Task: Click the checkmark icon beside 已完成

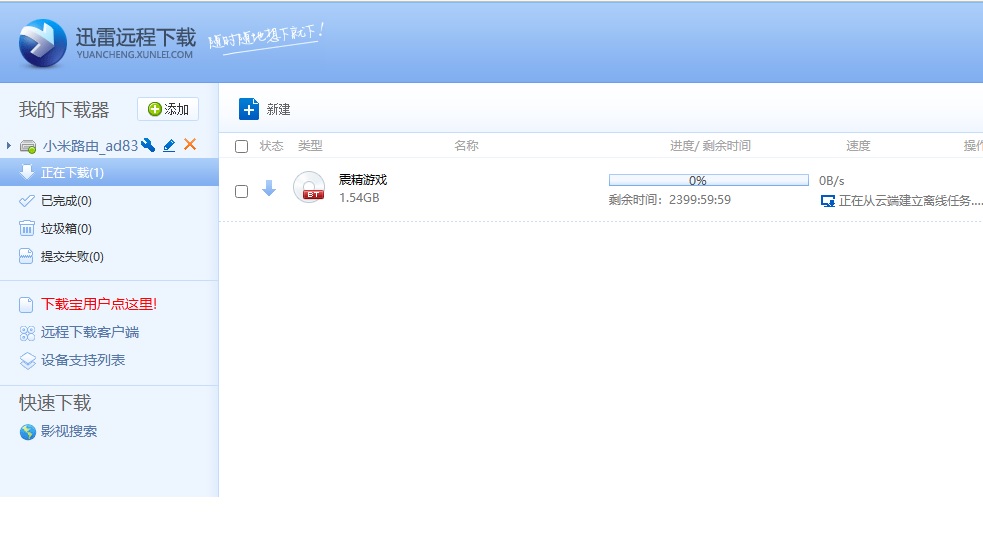Action: tap(26, 201)
